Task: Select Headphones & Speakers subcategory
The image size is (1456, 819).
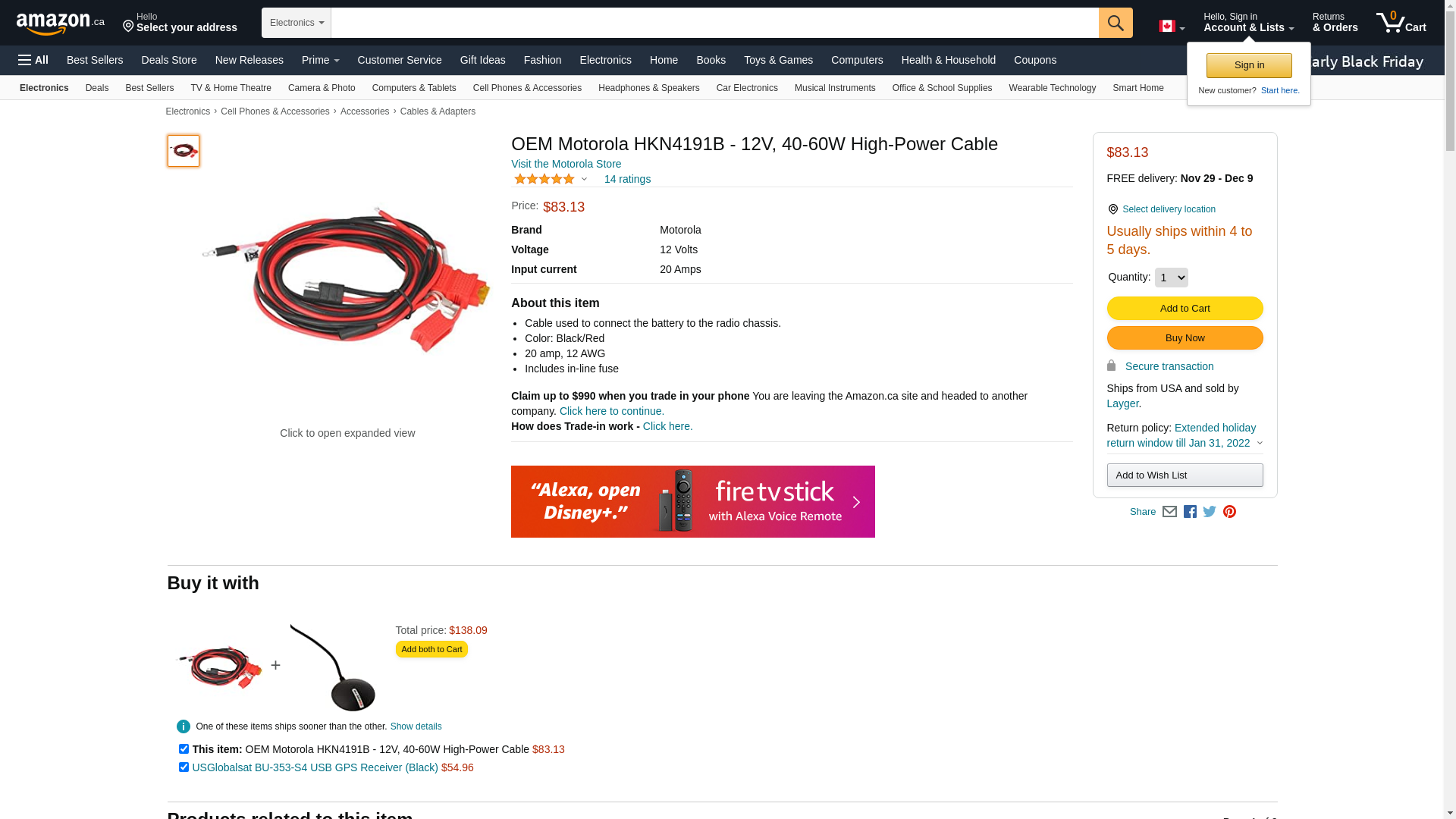Action: (648, 88)
